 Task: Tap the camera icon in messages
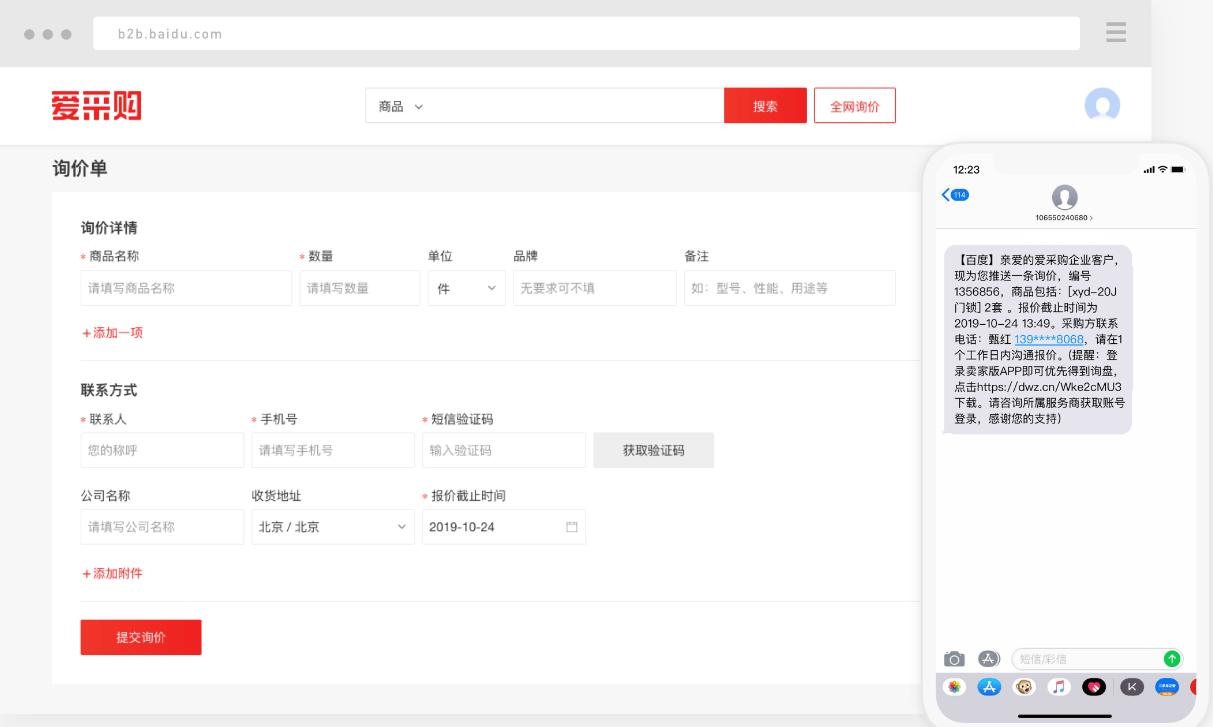point(955,659)
